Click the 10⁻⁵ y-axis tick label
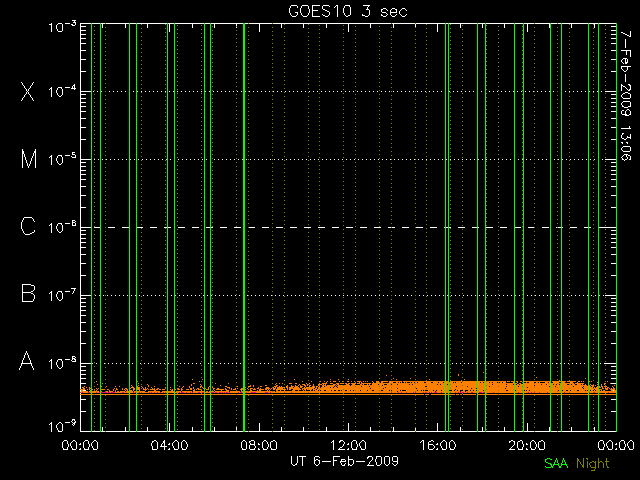Screen dimensions: 640x480 pyautogui.click(x=62, y=159)
